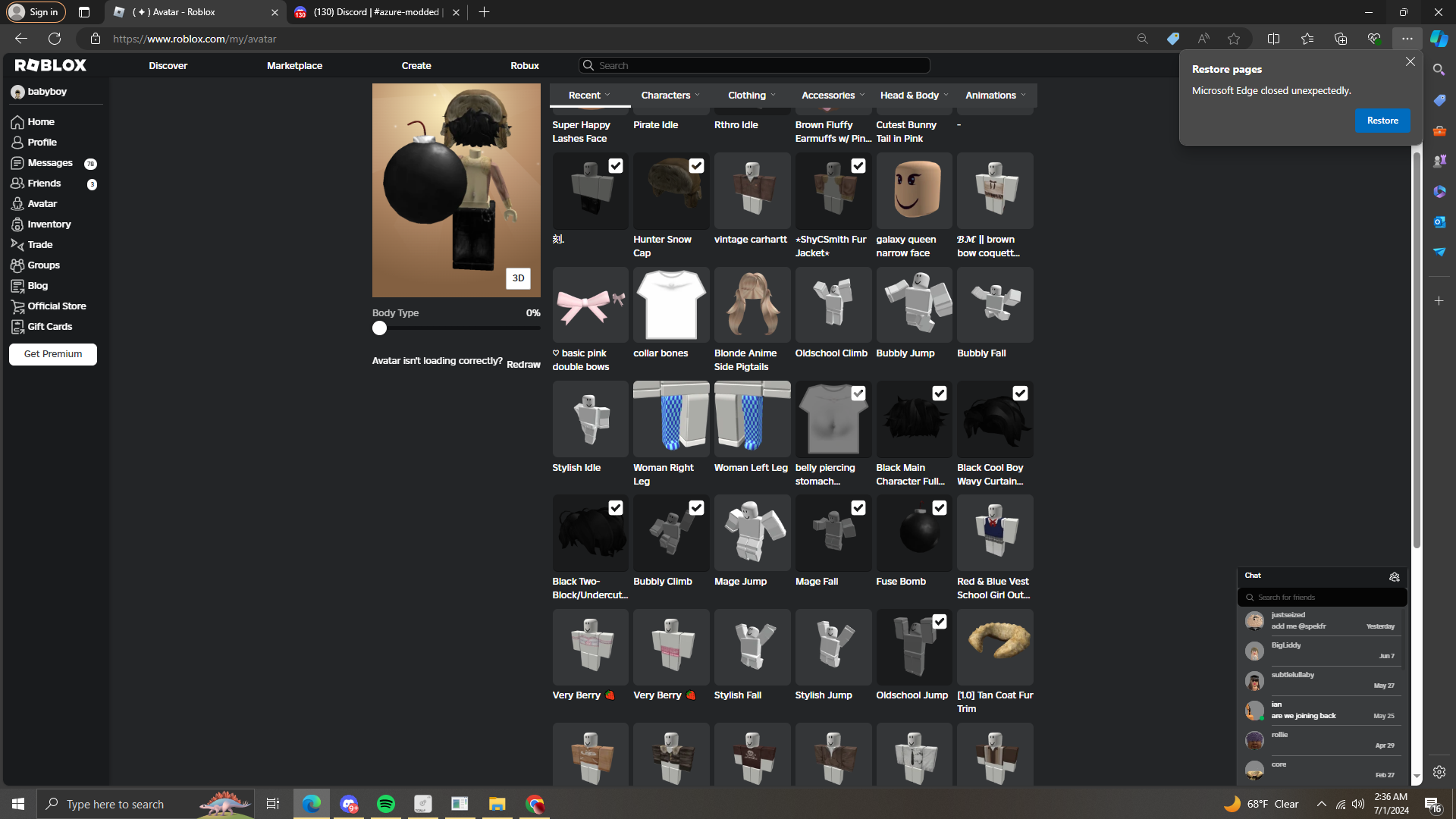The image size is (1456, 819).
Task: Dismiss the Restore pages popup
Action: pos(1410,61)
